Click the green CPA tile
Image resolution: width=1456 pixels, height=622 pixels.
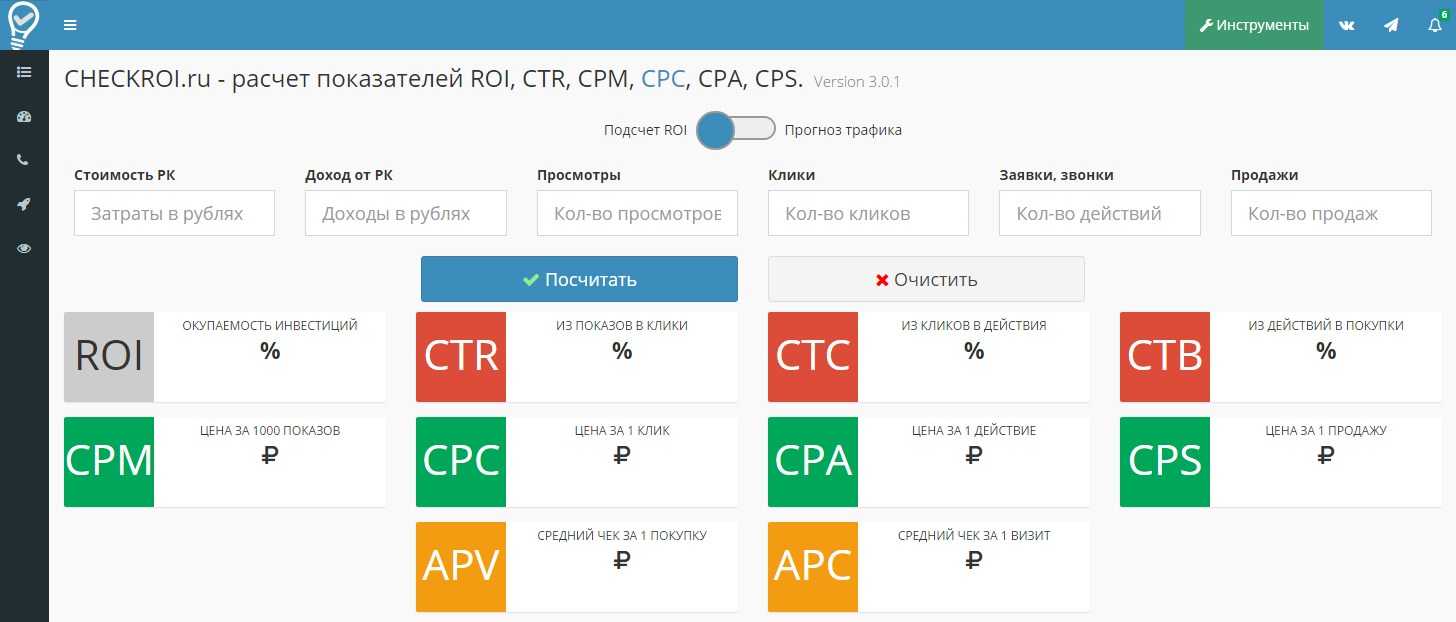813,462
